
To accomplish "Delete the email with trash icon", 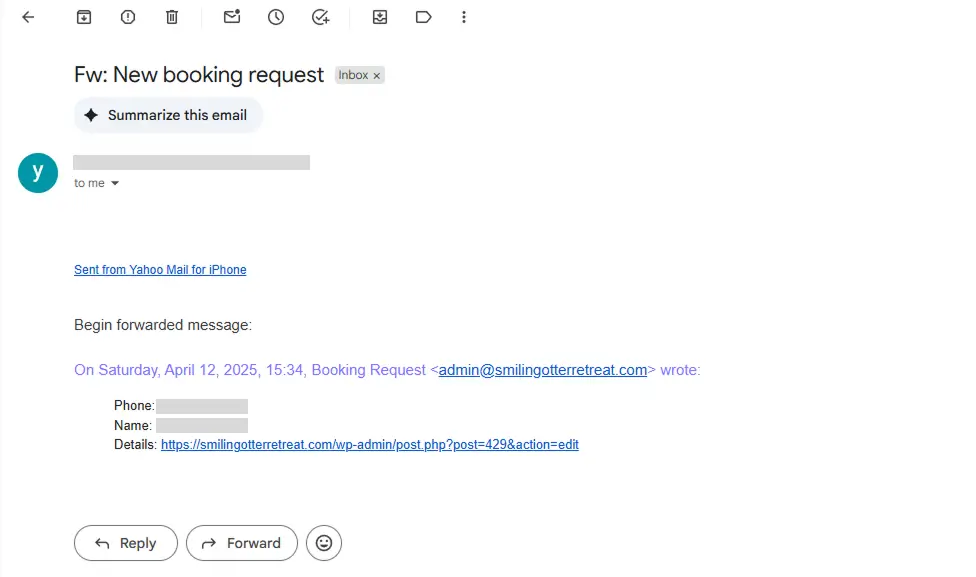I will [172, 17].
